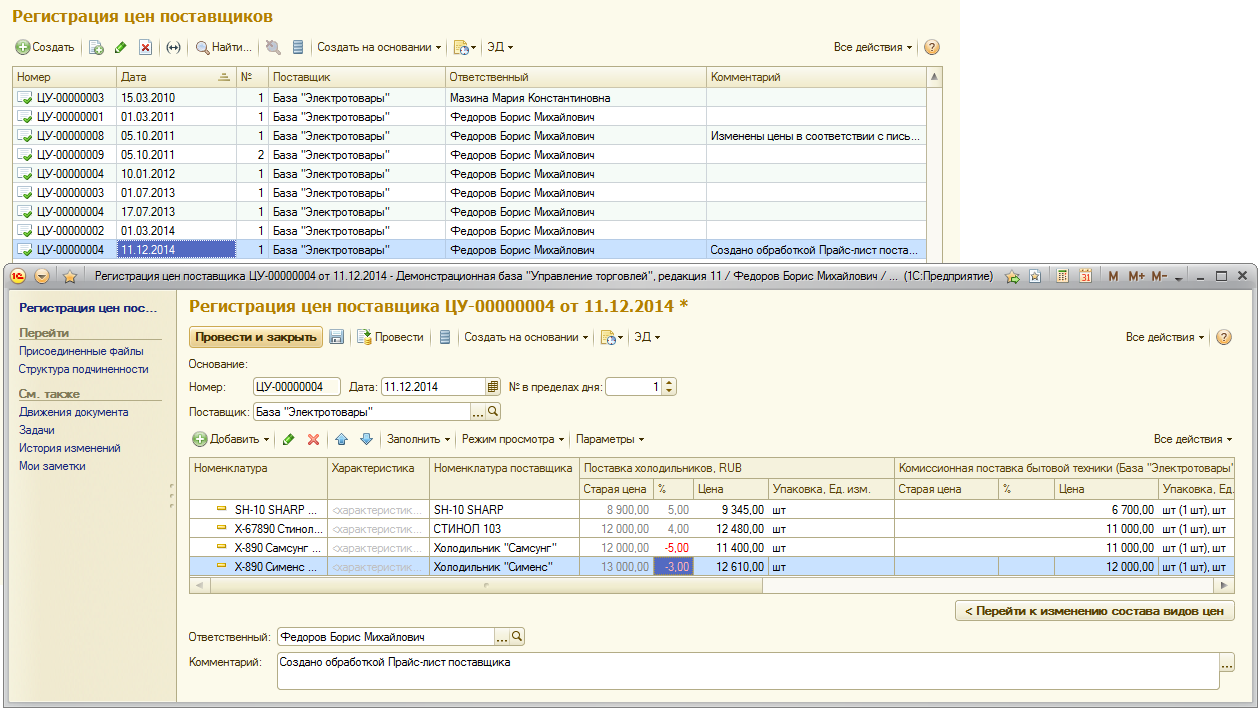Open the Найти search in list toolbar

pos(224,47)
